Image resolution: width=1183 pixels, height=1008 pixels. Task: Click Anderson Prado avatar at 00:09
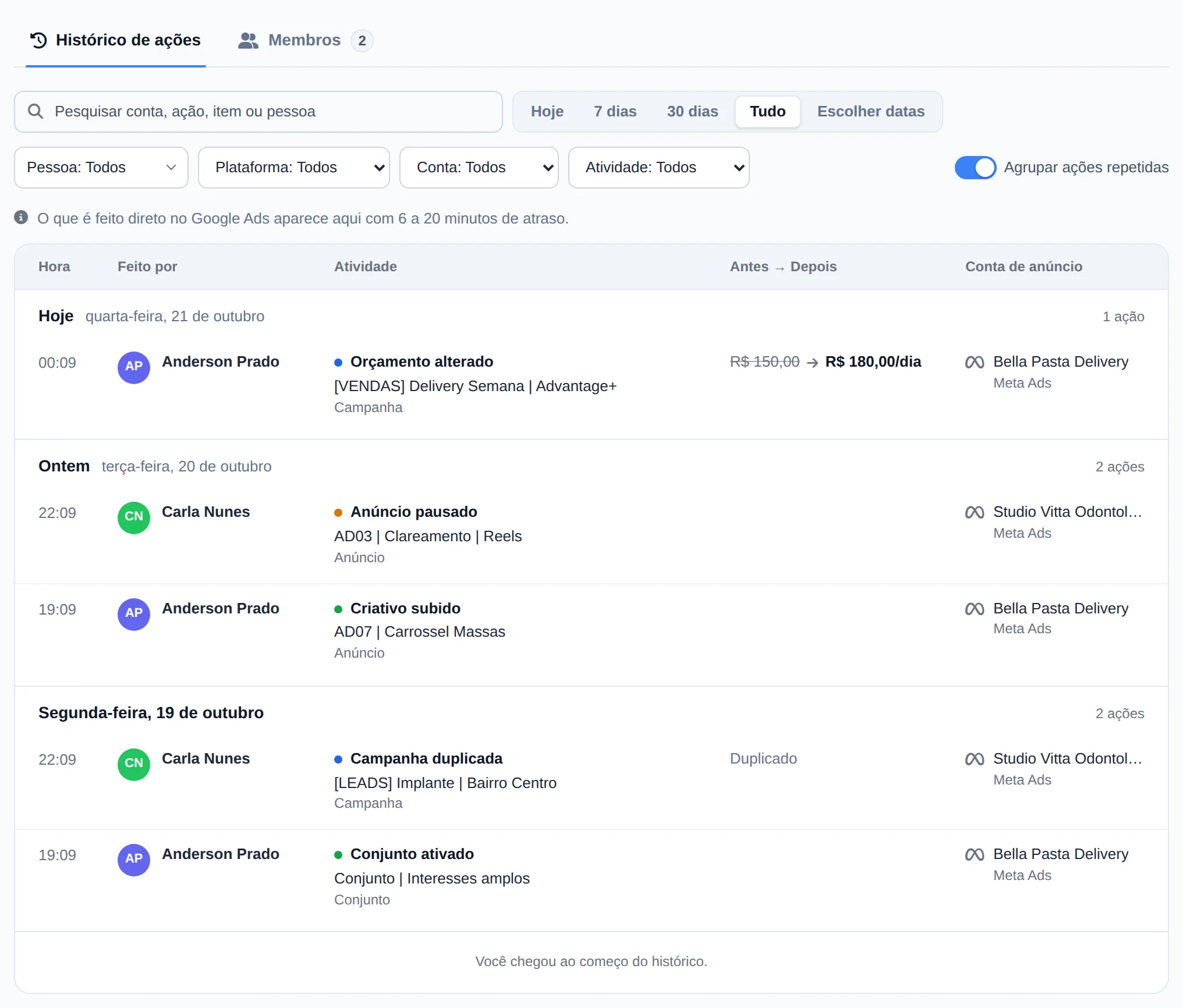coord(134,367)
